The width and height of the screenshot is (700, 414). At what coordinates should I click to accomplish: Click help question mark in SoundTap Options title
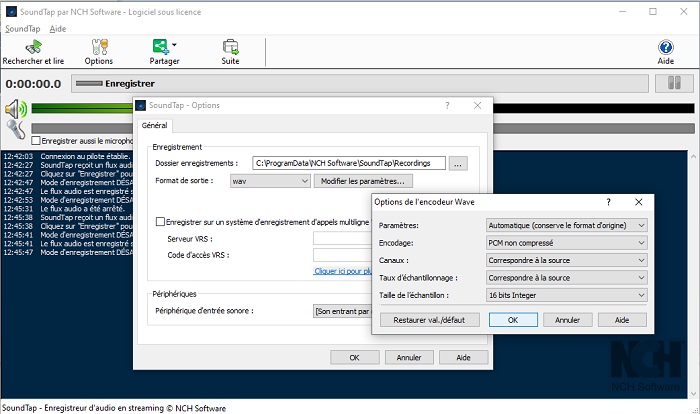click(447, 105)
